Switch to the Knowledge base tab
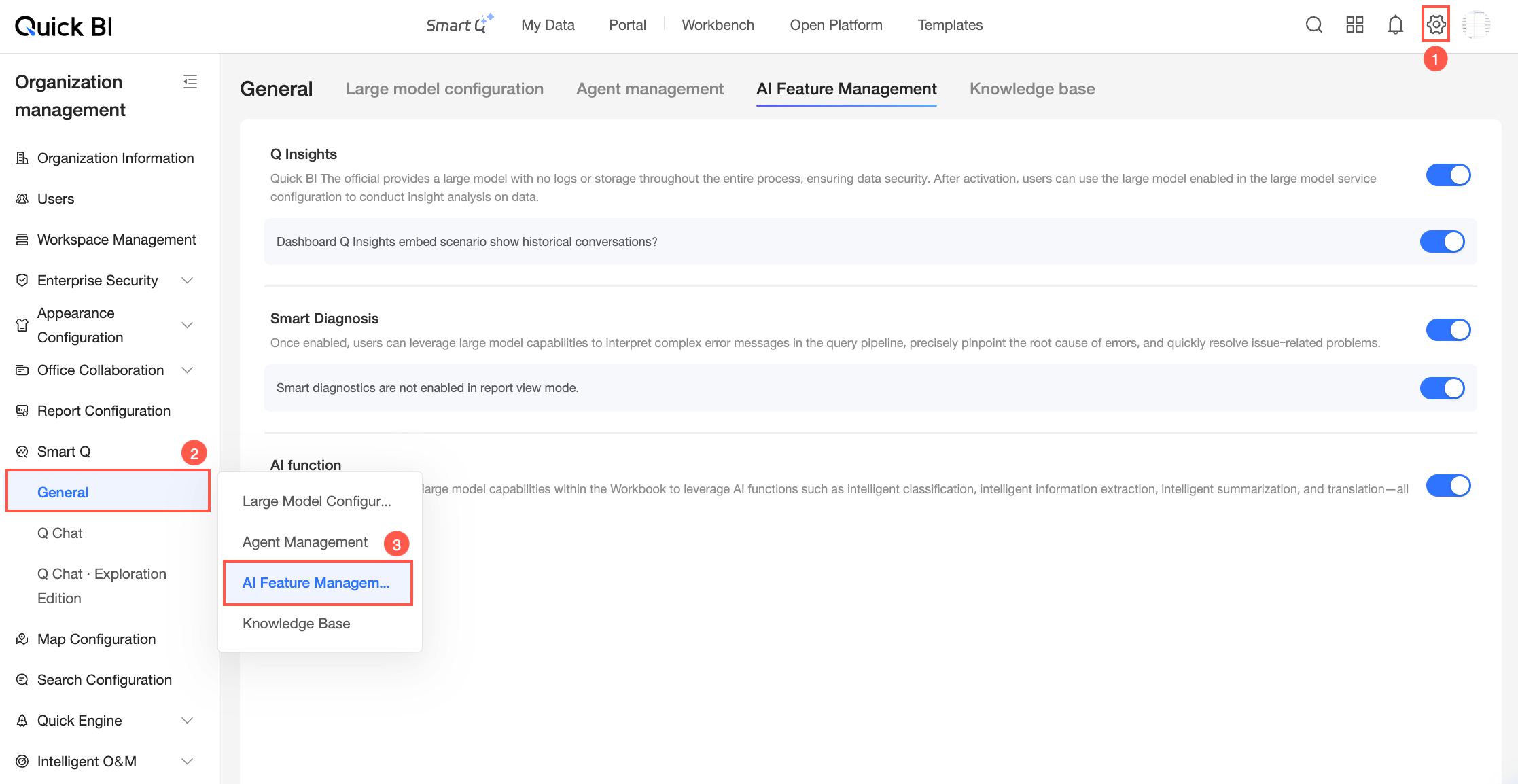 pyautogui.click(x=1032, y=89)
